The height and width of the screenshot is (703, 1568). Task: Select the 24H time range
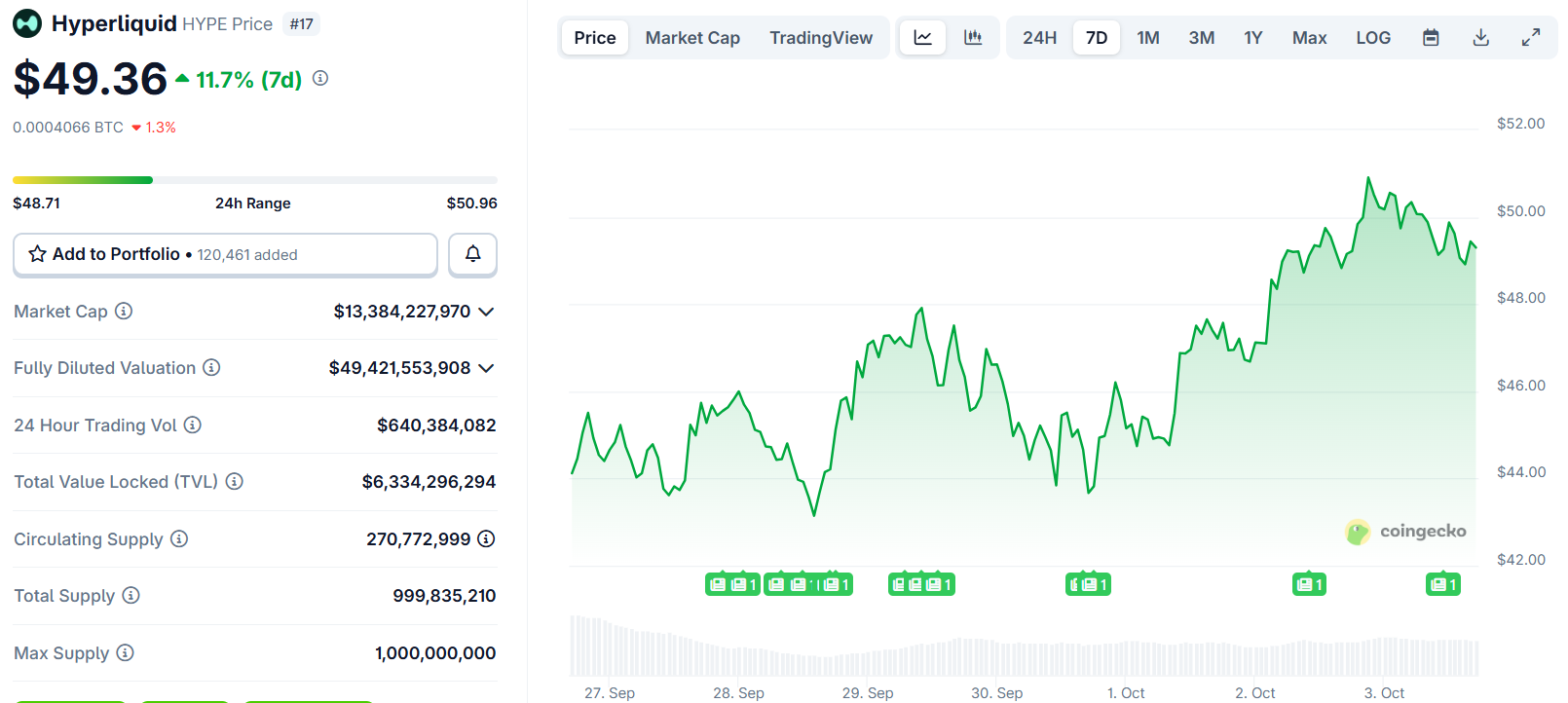pos(1039,38)
